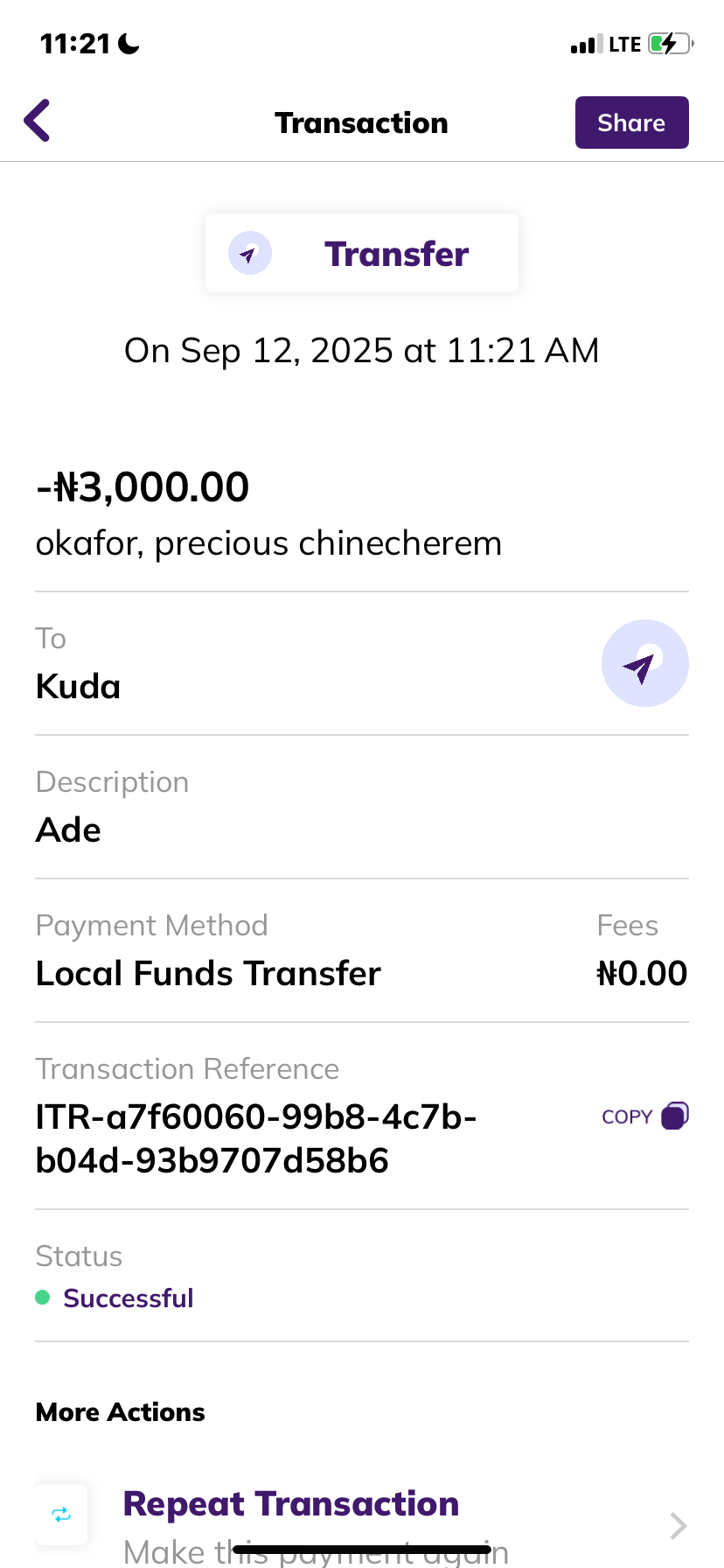Tap the Successful status text
This screenshot has width=724, height=1568.
pyautogui.click(x=128, y=1298)
